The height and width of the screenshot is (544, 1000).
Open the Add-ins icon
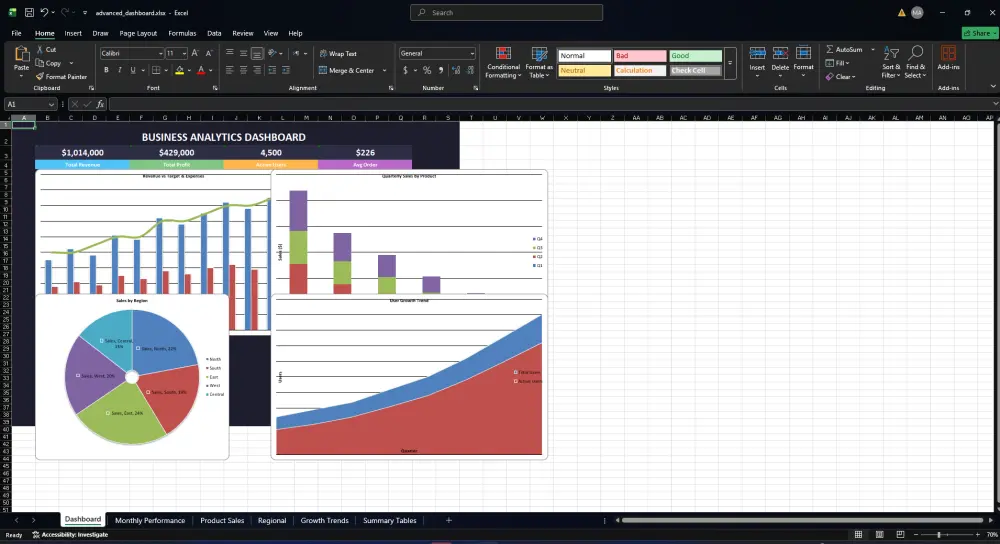click(x=948, y=53)
